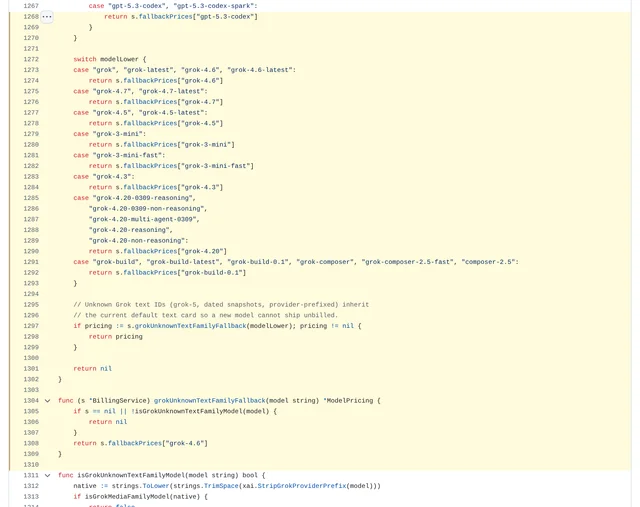
Task: Click "gpt-5.3-codex-spark" string on line 1267
Action: pyautogui.click(x=213, y=6)
